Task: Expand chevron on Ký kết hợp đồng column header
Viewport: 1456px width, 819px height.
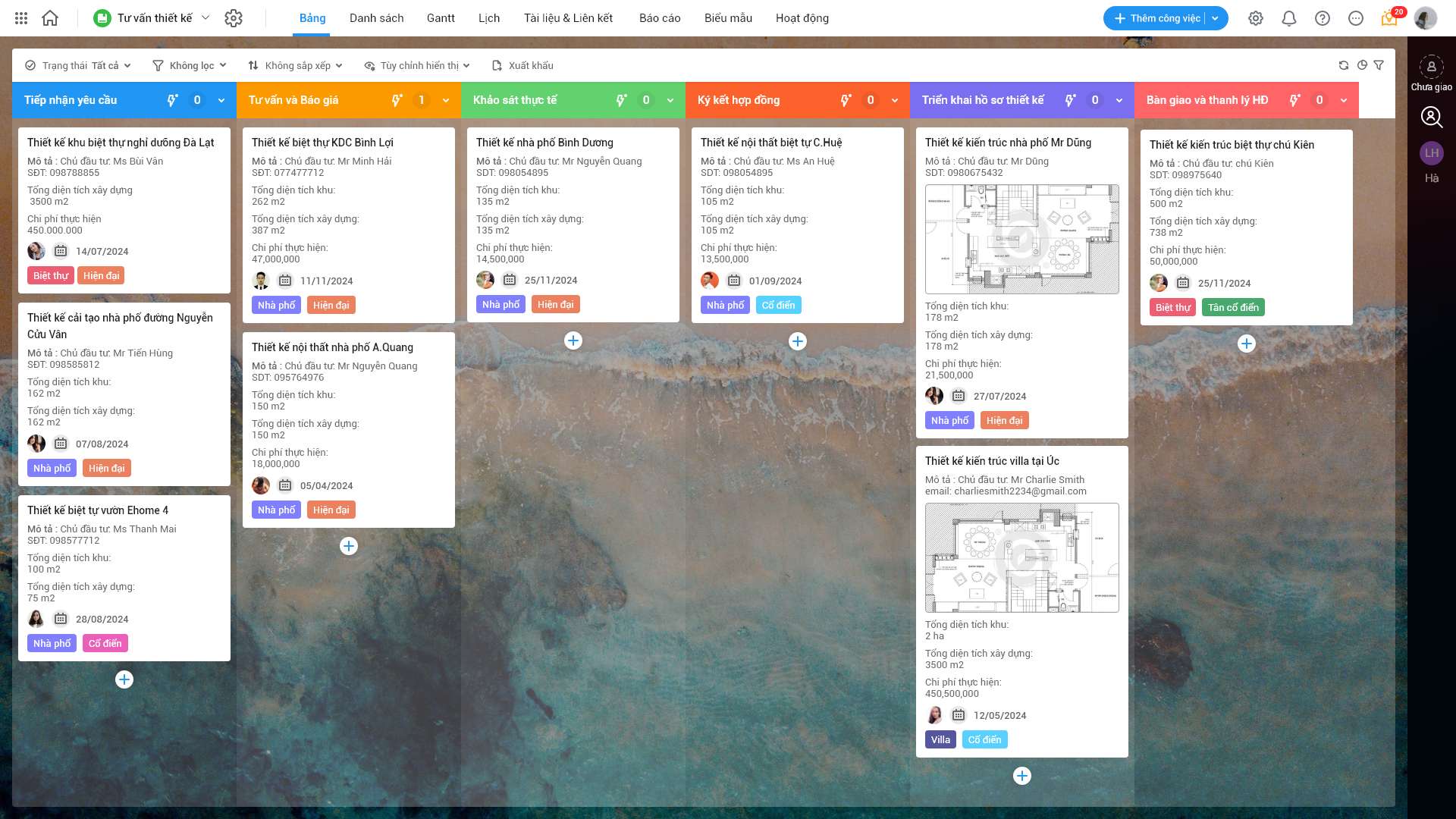Action: coord(895,100)
